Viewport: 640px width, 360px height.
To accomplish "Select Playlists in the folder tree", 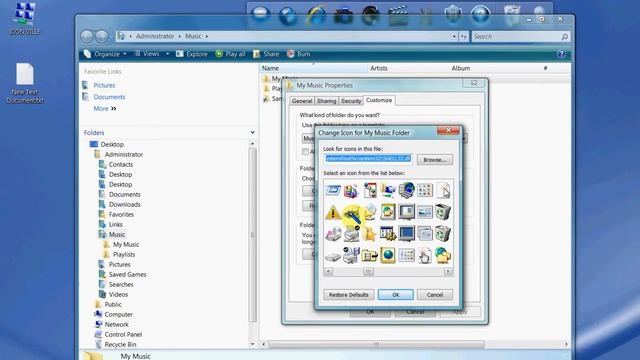I will [124, 254].
